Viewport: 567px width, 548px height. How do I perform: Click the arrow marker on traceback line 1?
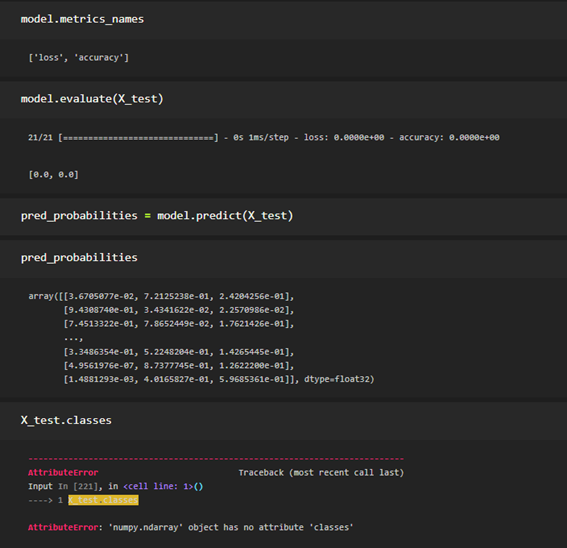tap(40, 500)
